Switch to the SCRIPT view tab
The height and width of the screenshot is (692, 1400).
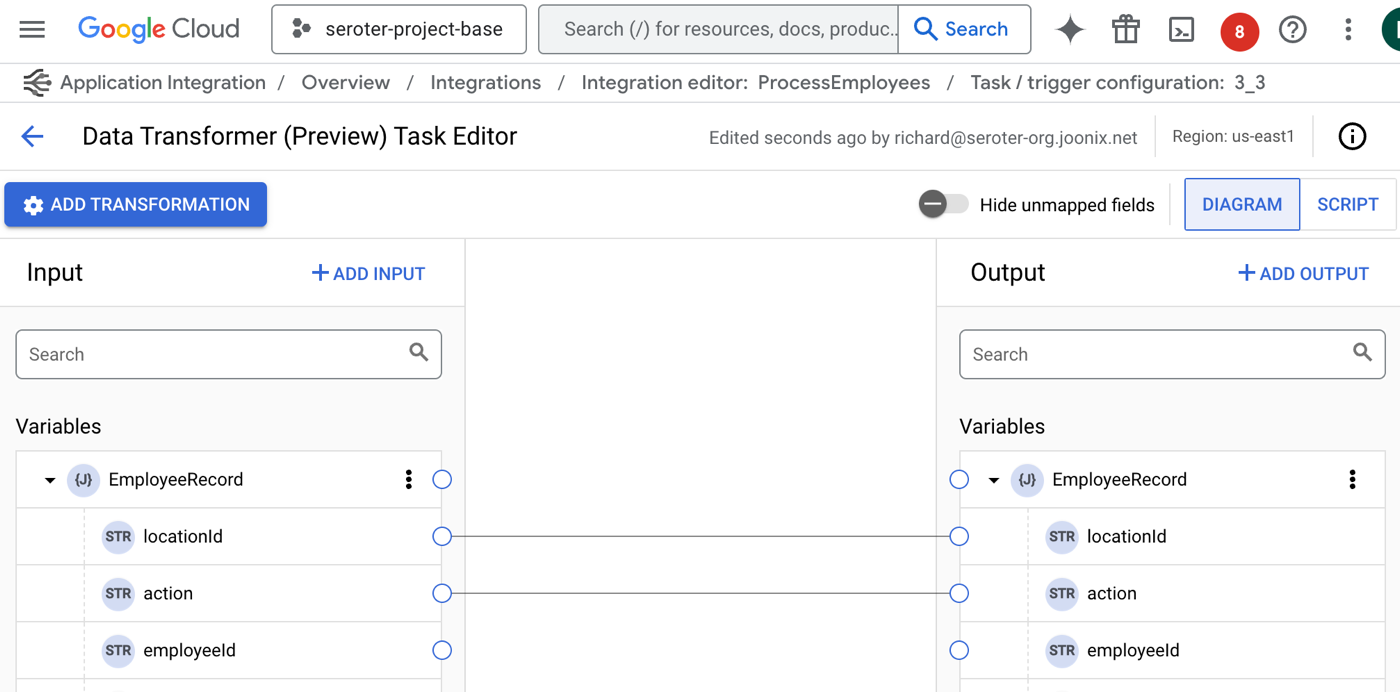coord(1347,204)
